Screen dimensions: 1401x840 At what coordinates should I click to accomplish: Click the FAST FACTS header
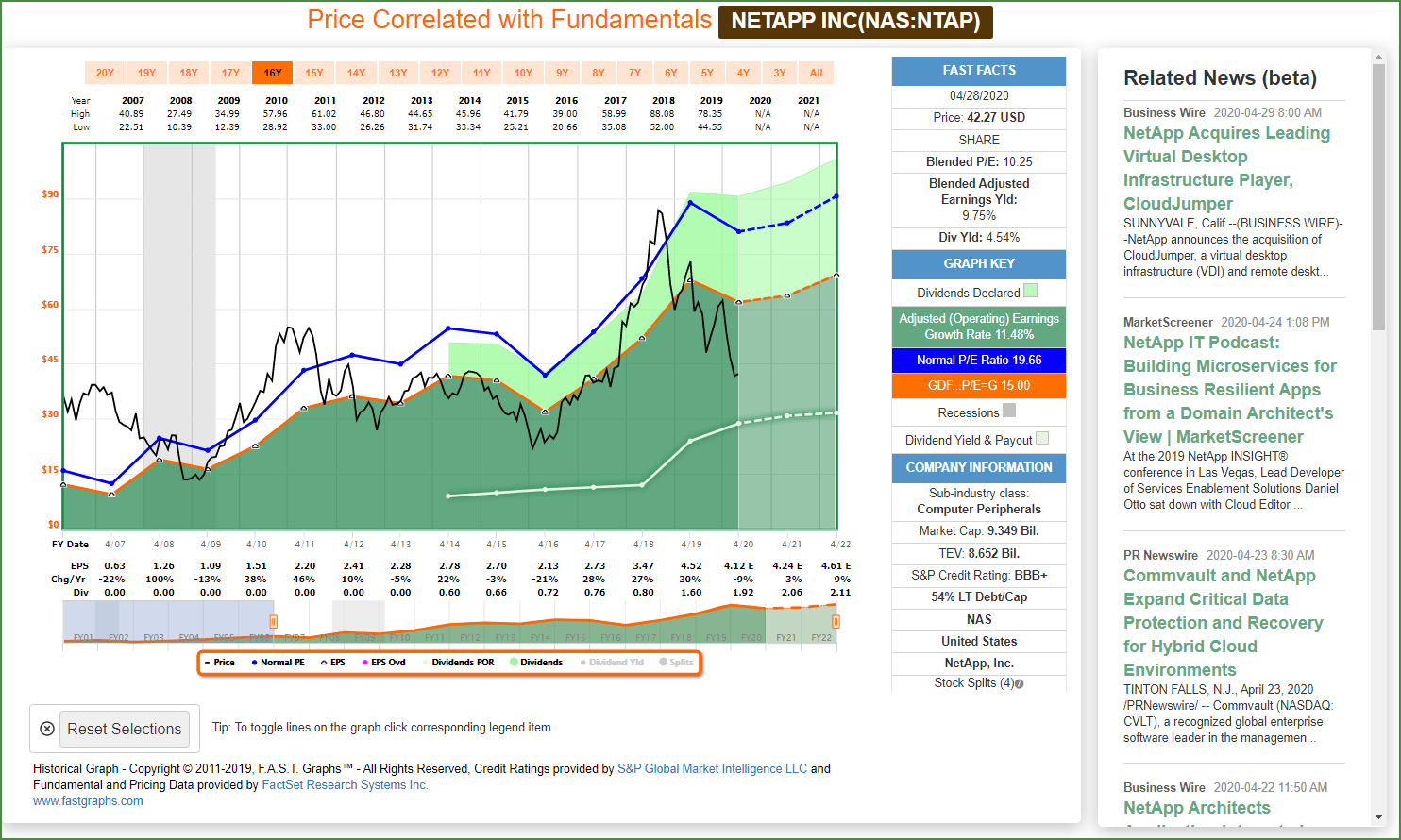point(979,71)
